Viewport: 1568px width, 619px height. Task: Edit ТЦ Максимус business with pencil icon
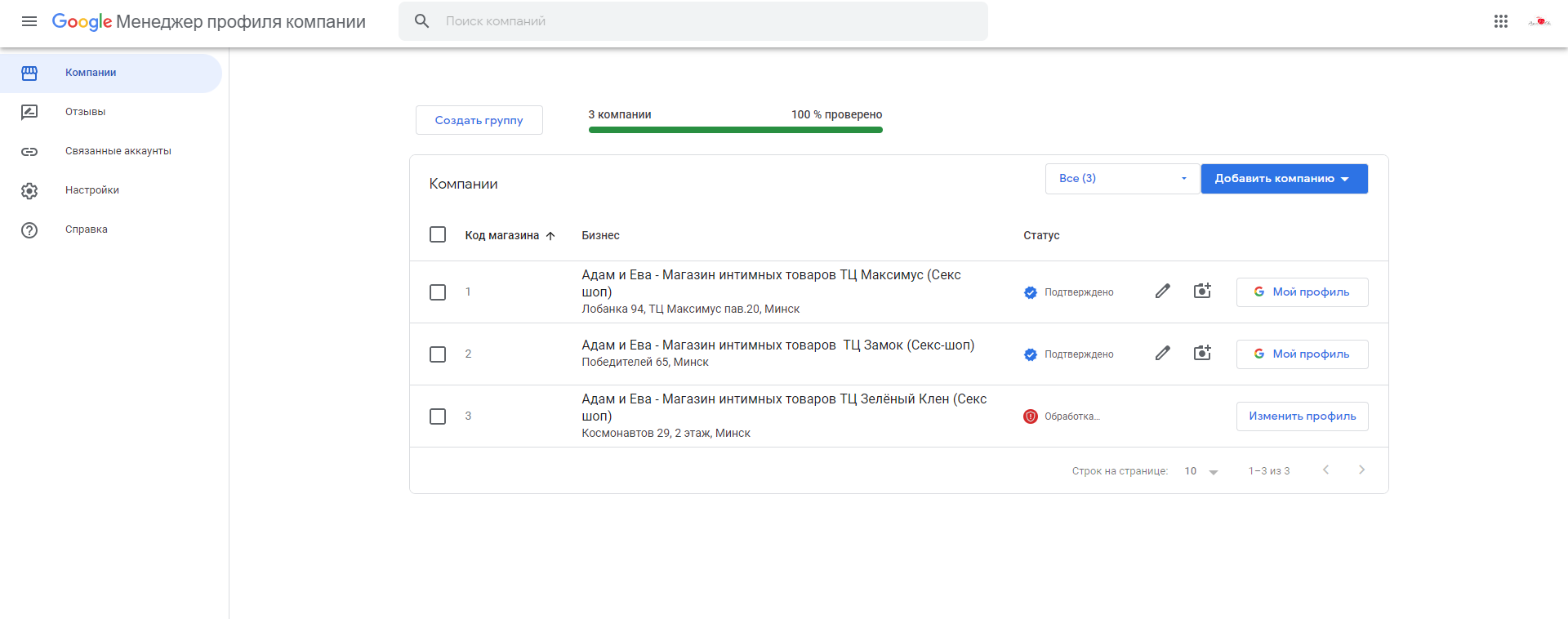(1163, 292)
